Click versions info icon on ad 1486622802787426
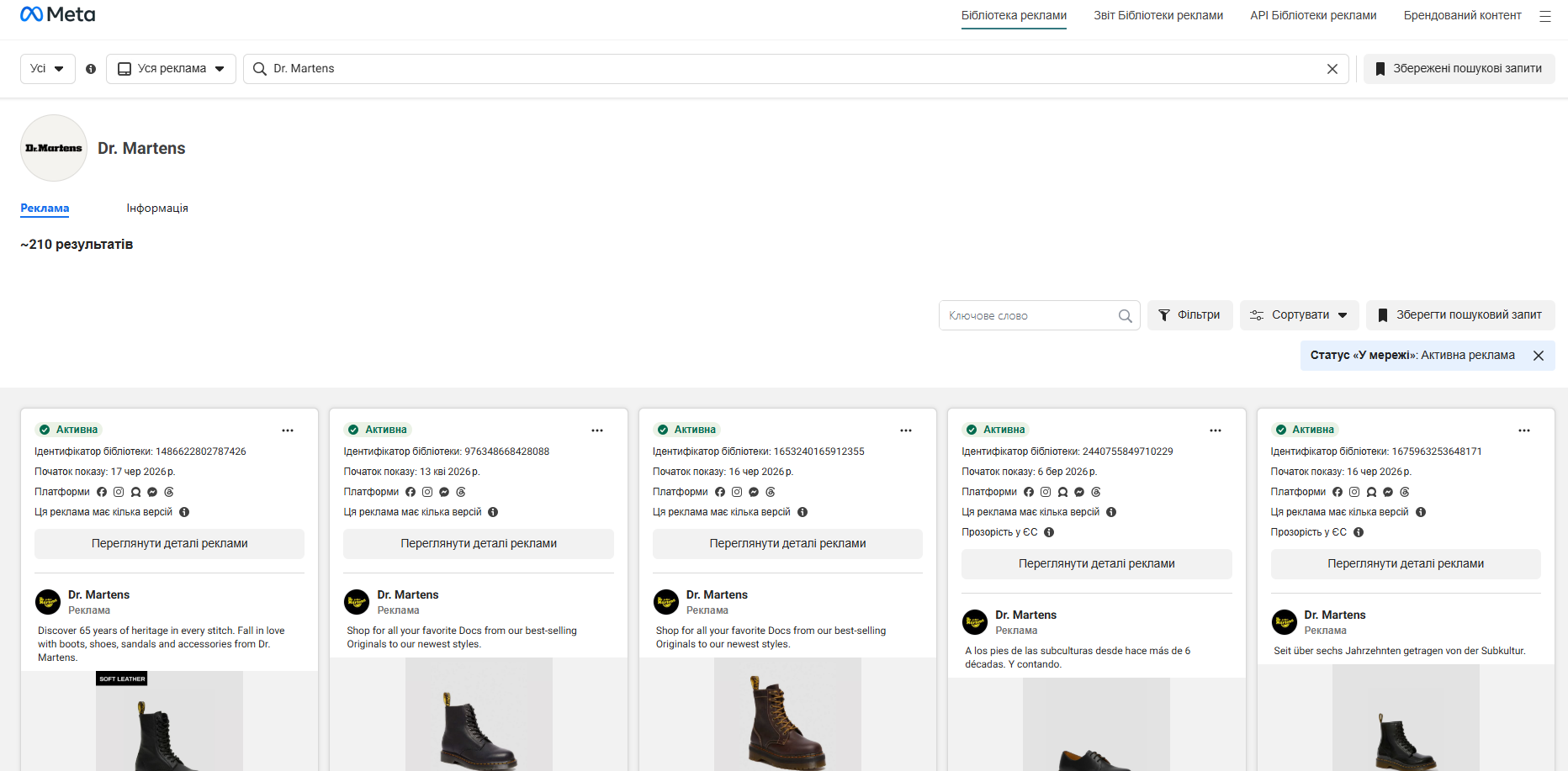The height and width of the screenshot is (771, 1568). (x=184, y=512)
